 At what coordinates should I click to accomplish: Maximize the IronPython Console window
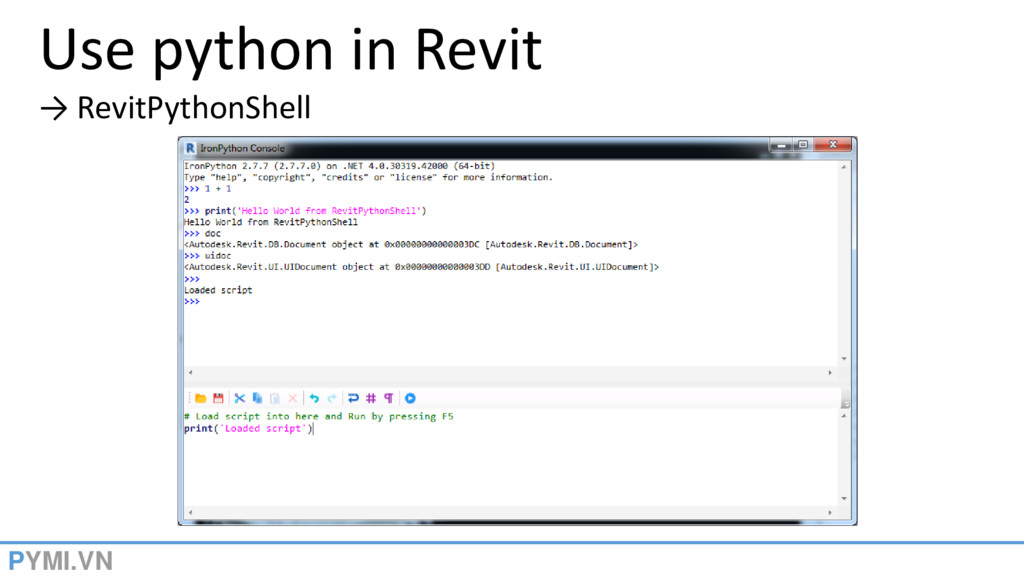point(803,145)
